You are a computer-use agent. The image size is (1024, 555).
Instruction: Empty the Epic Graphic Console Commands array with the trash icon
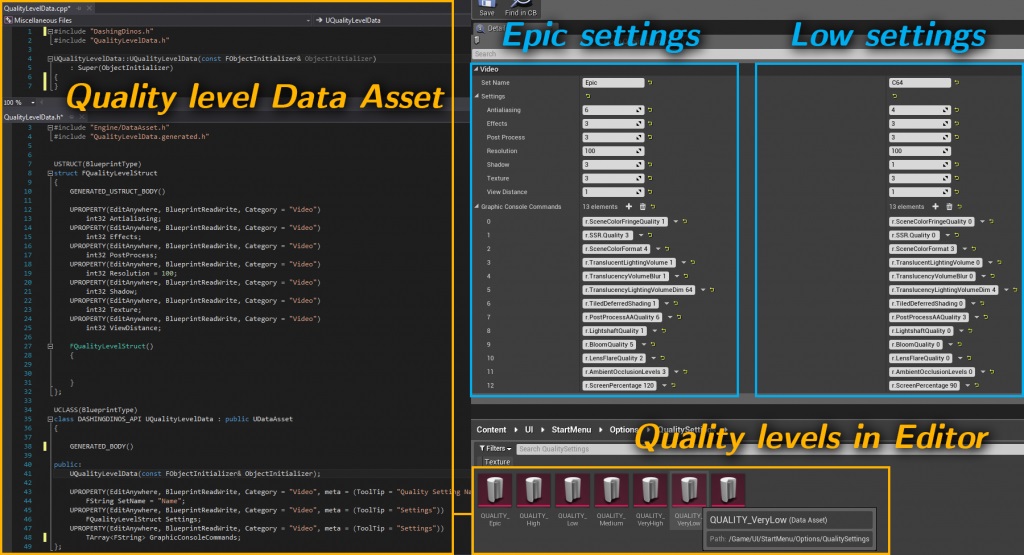coord(643,206)
